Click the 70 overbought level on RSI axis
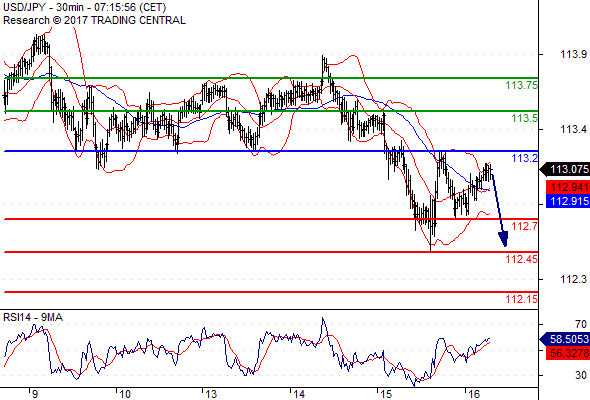 click(581, 324)
